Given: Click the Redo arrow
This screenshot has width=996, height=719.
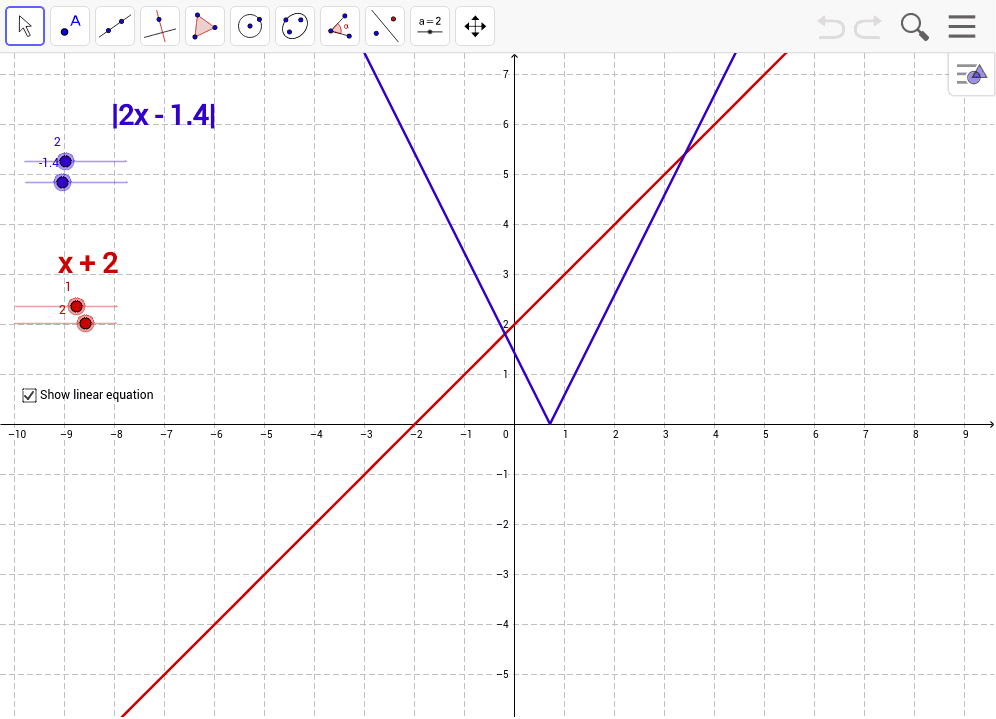Looking at the screenshot, I should click(868, 27).
